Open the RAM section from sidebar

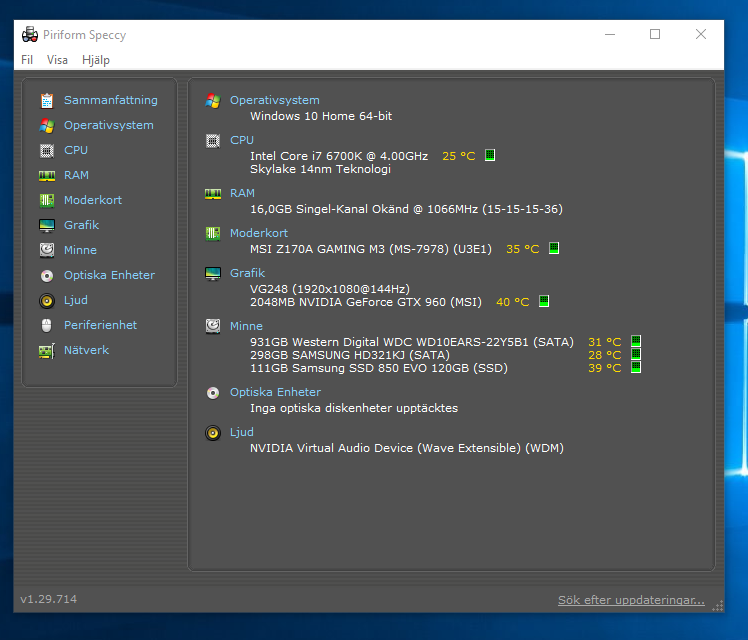coord(76,175)
